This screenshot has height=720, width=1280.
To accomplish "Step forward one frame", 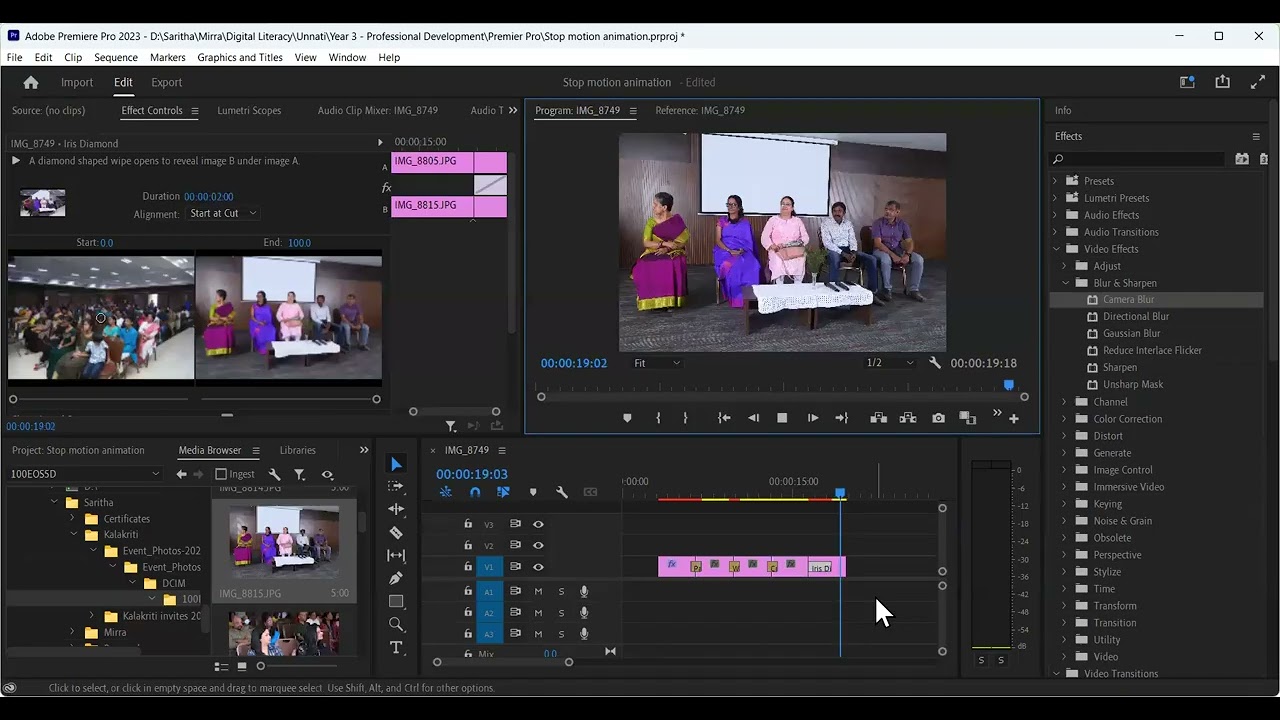I will point(812,418).
